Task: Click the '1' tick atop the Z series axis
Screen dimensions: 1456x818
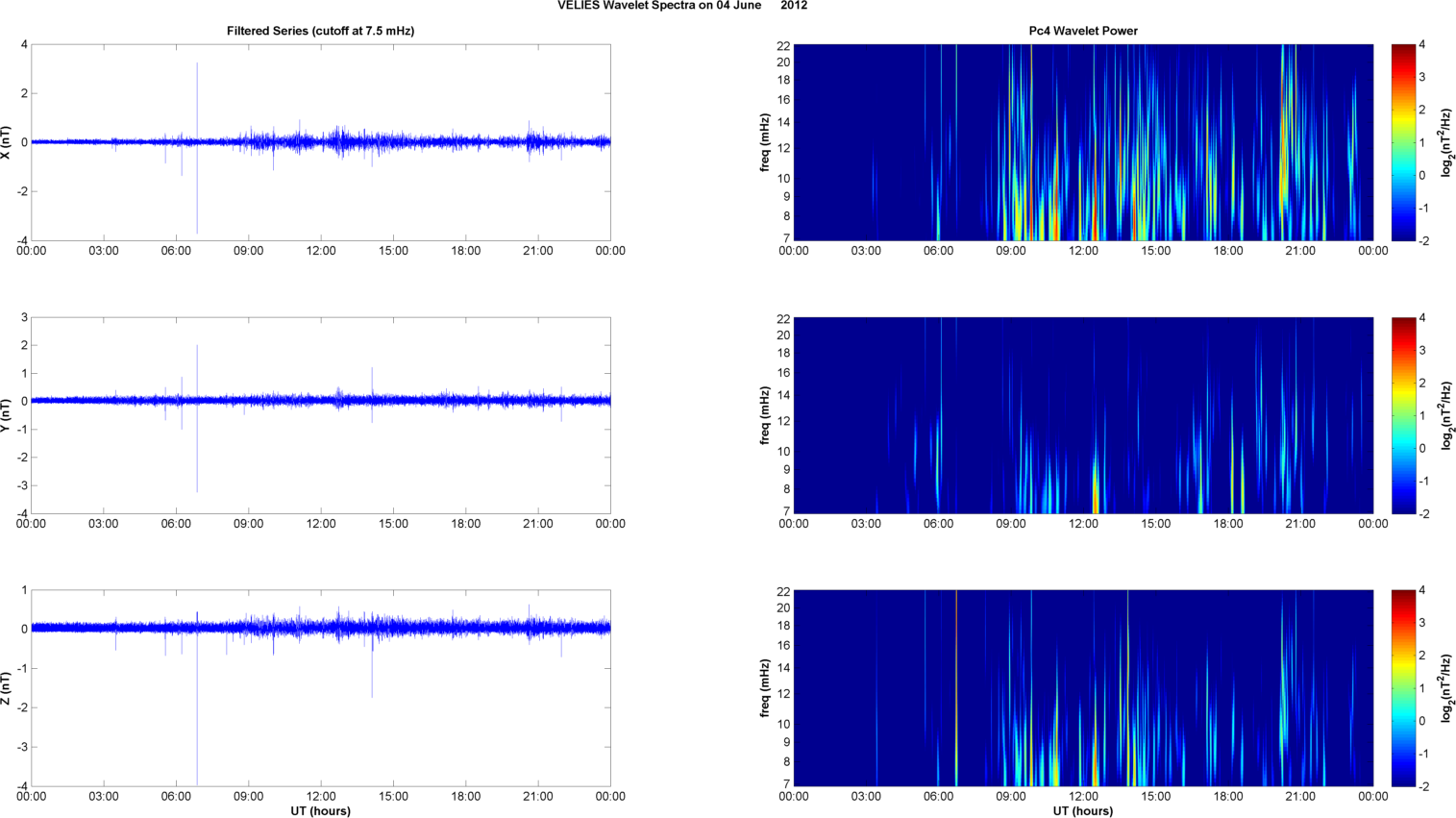Action: (x=25, y=591)
